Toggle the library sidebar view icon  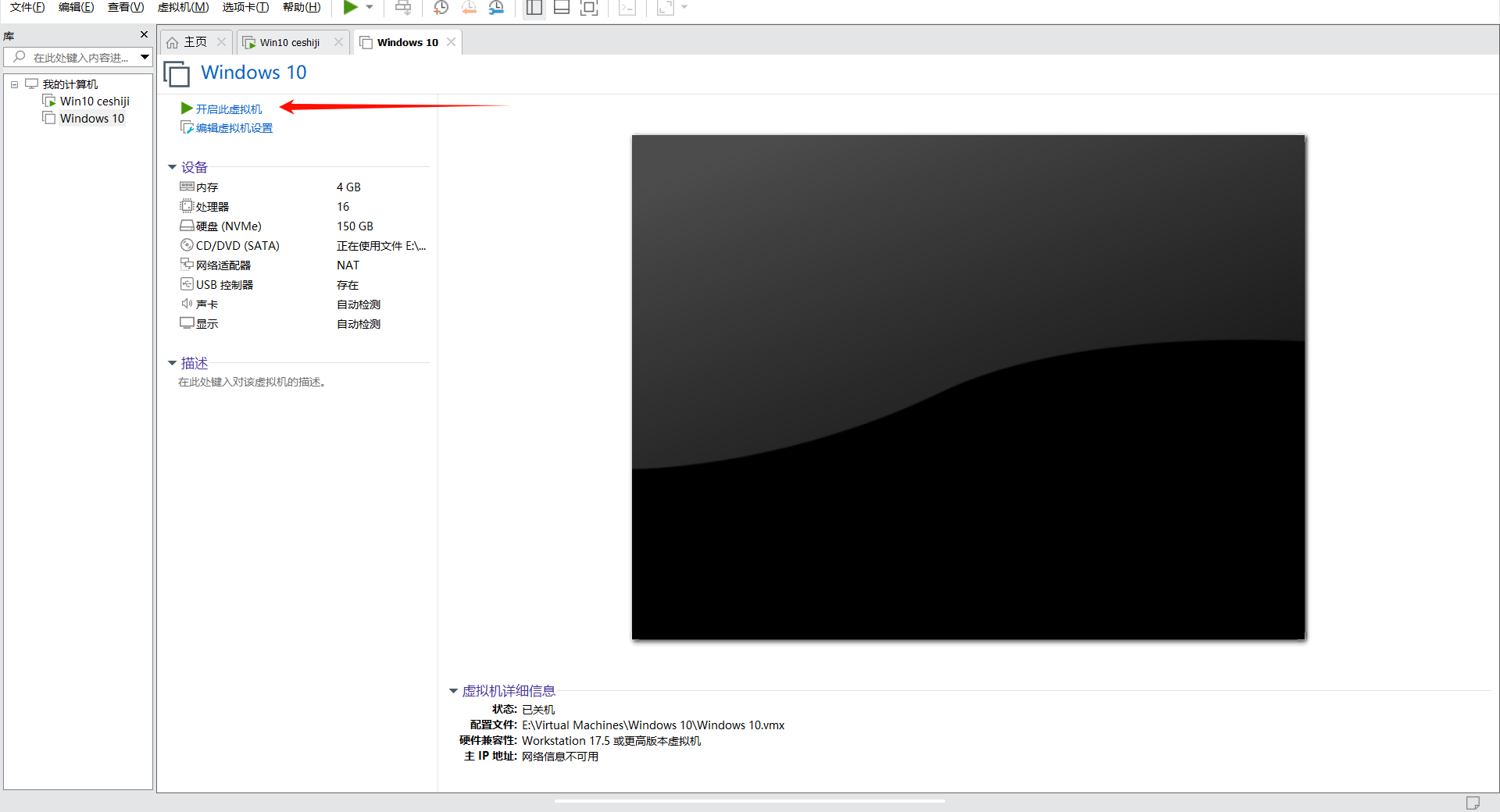click(534, 8)
